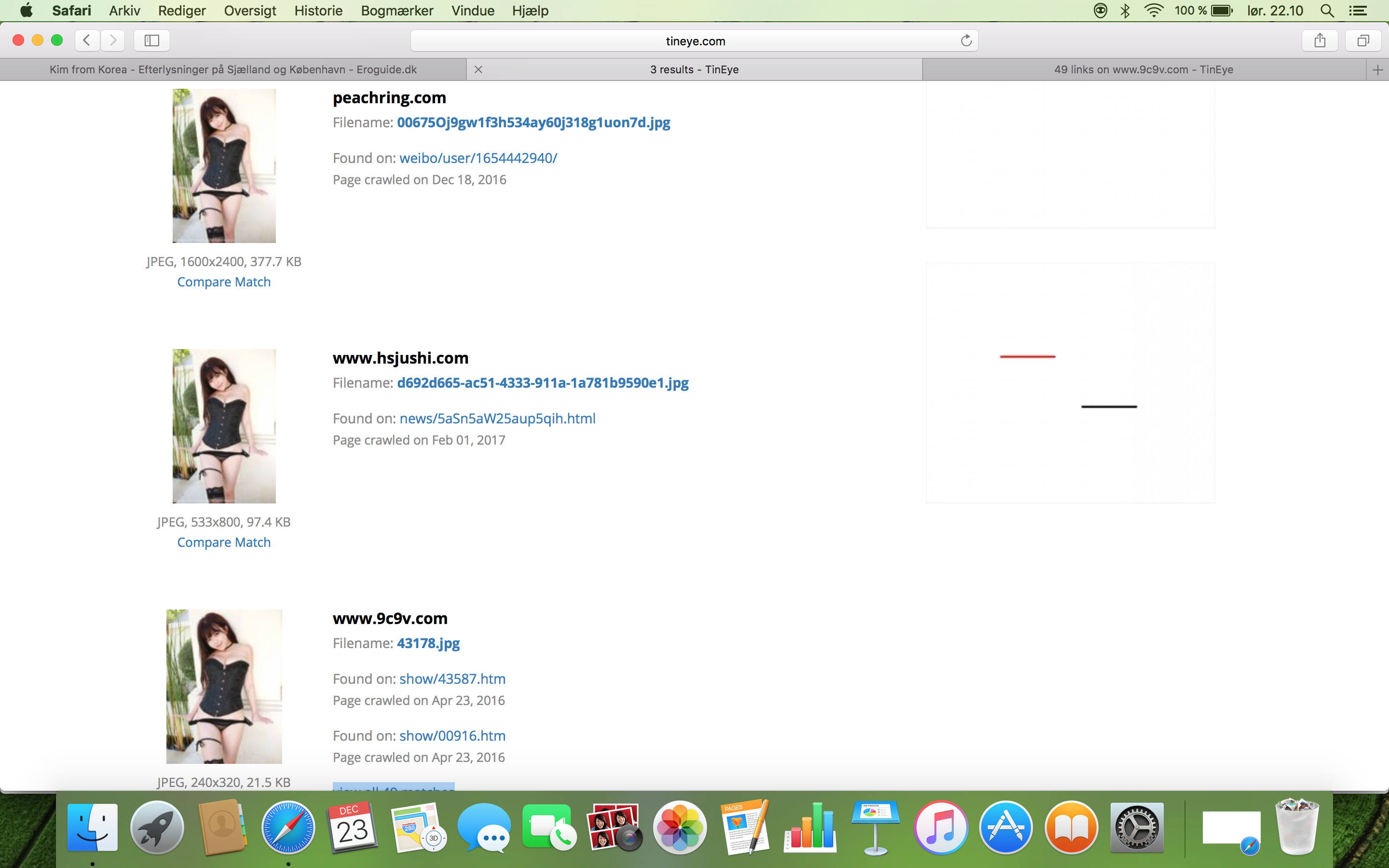
Task: Reload the tineye.com page
Action: pyautogui.click(x=966, y=40)
